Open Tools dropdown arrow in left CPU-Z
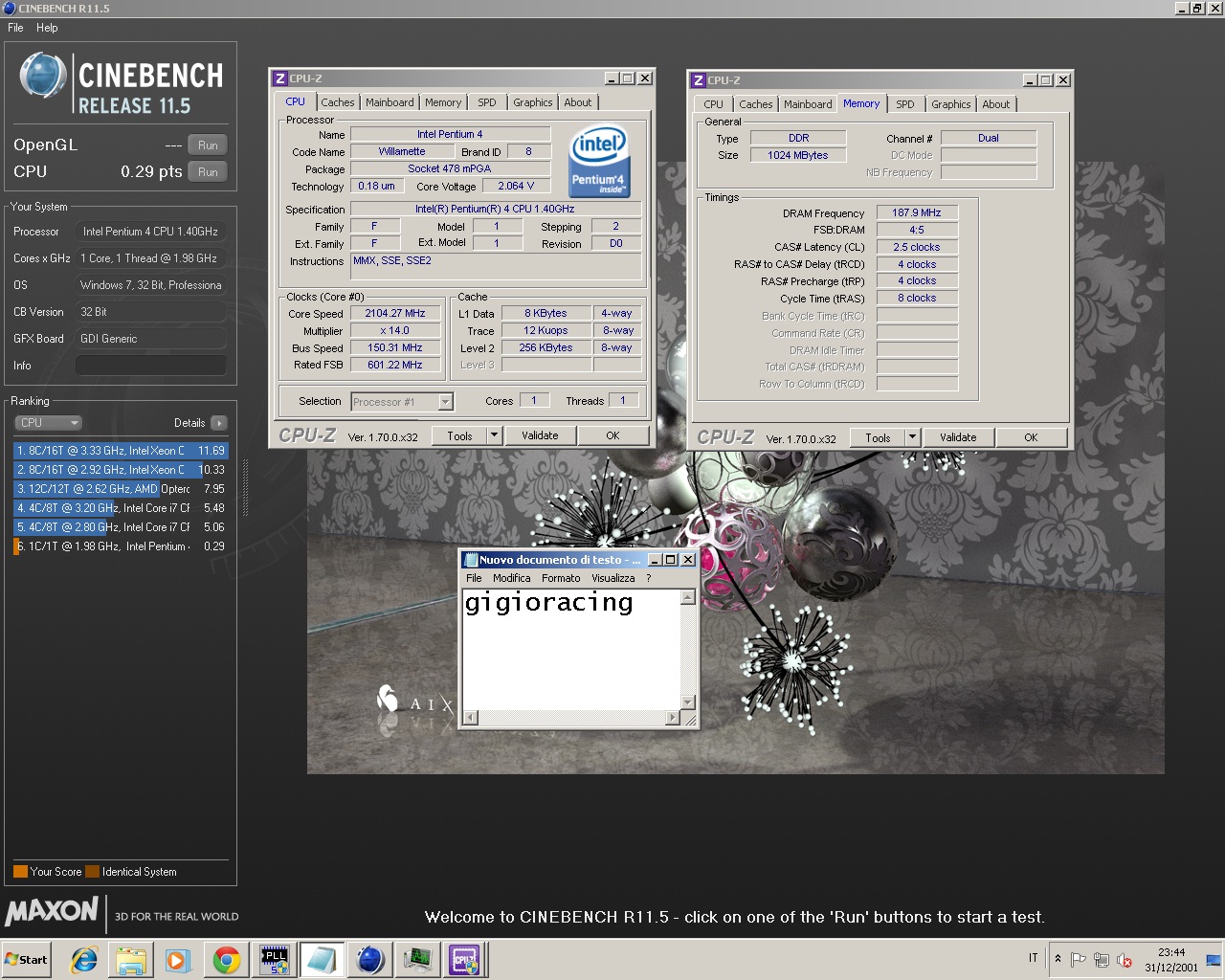Viewport: 1225px width, 980px height. (x=495, y=436)
